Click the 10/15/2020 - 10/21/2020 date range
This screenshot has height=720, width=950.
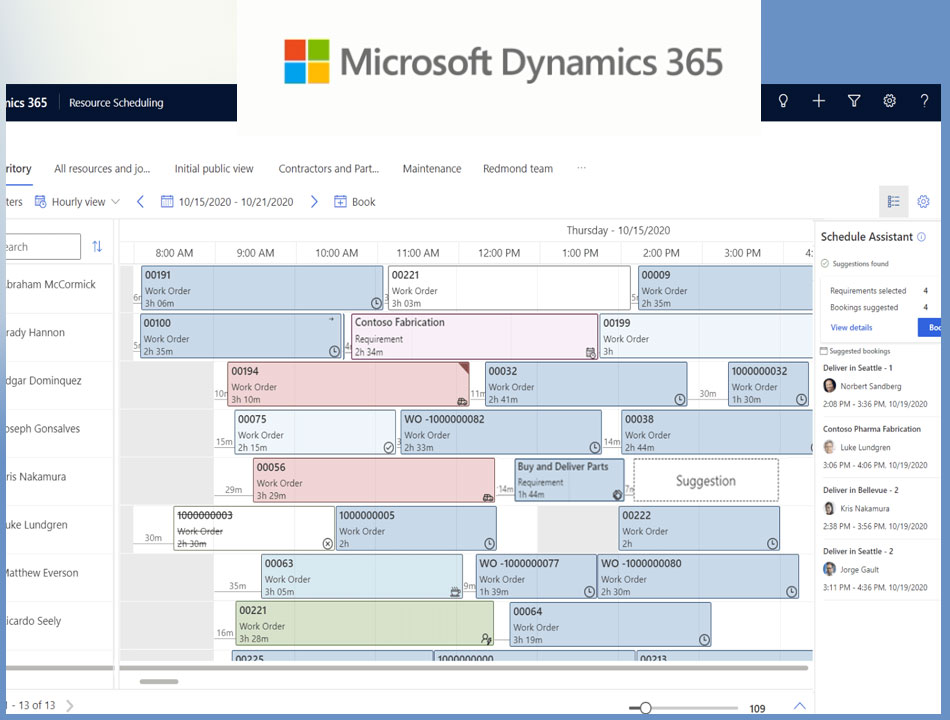(x=236, y=202)
